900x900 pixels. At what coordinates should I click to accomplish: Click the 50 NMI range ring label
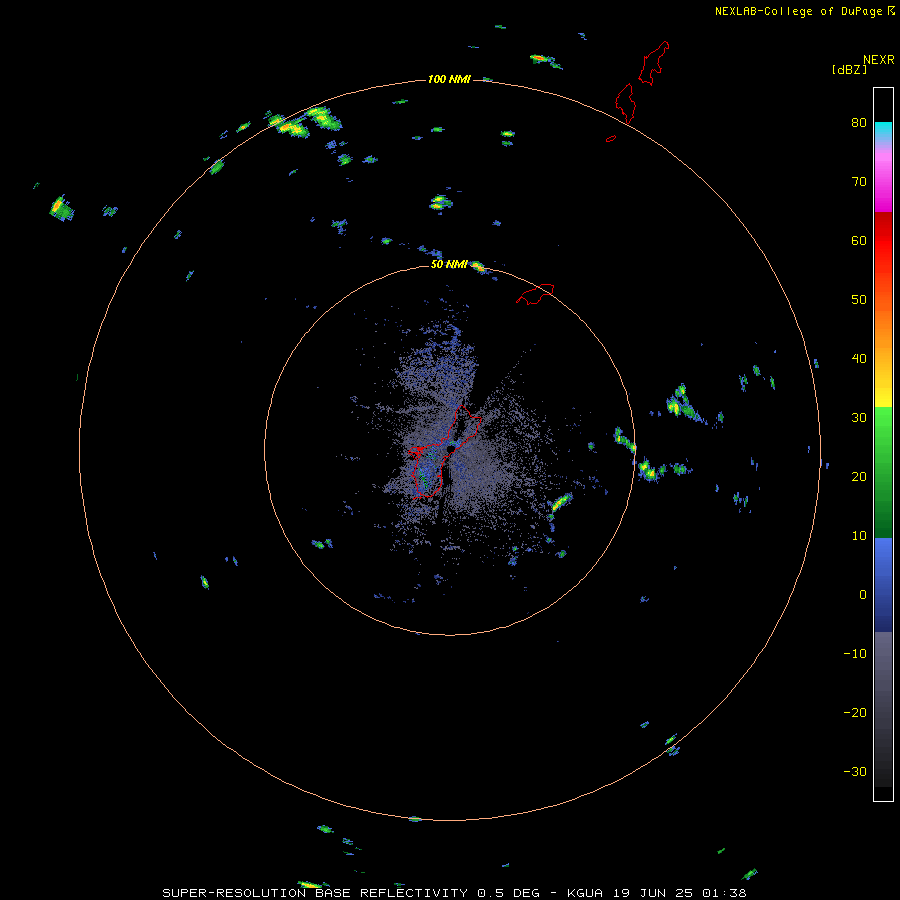coord(449,264)
